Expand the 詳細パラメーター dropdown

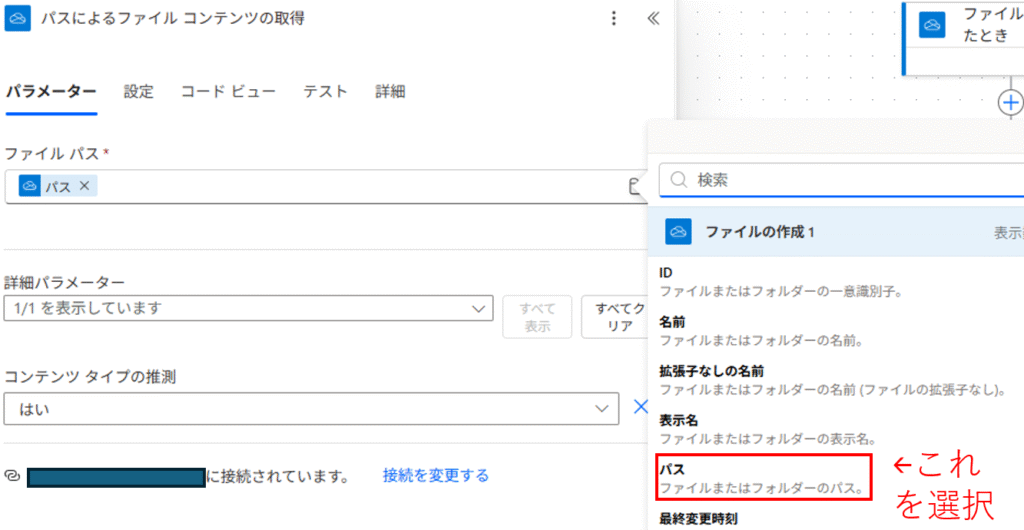248,309
